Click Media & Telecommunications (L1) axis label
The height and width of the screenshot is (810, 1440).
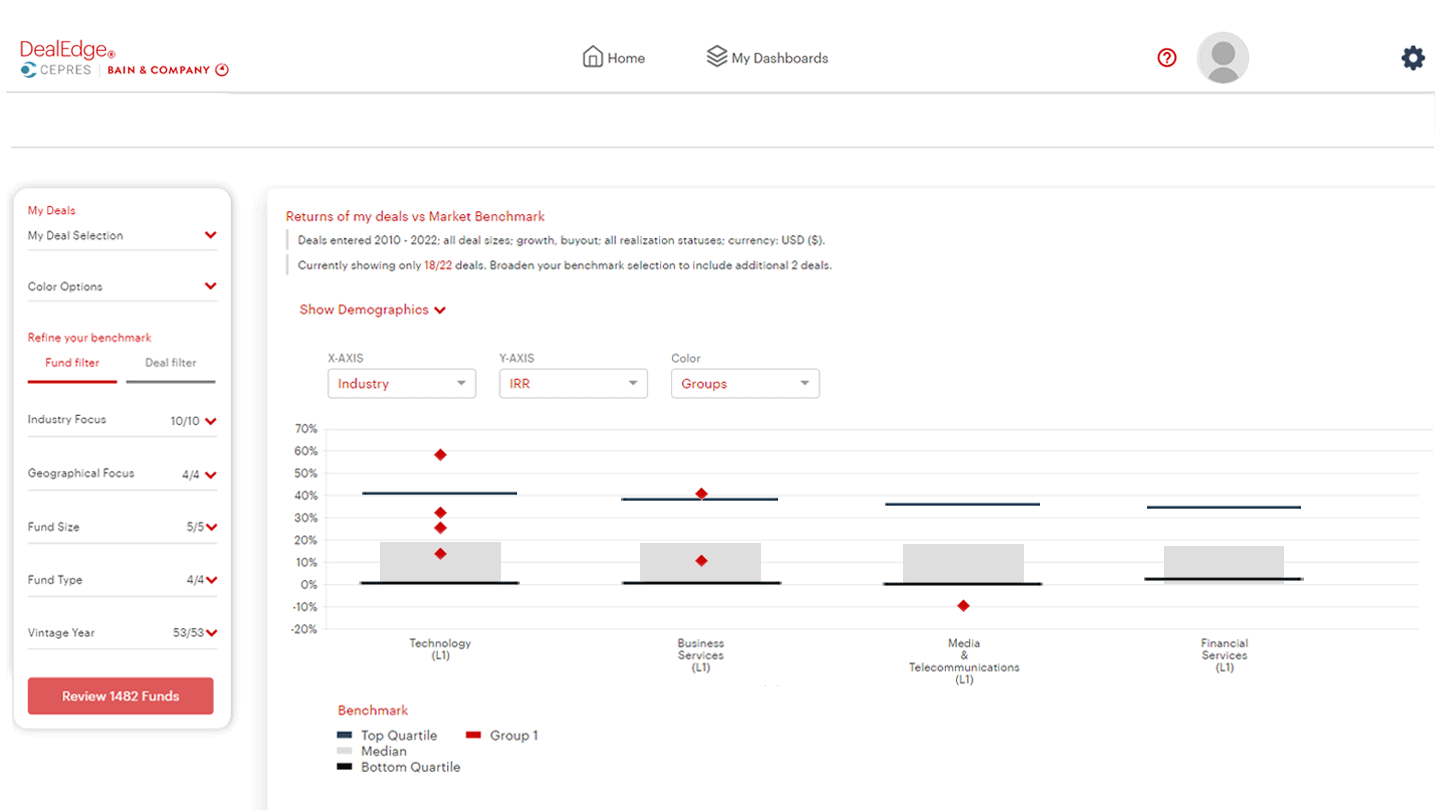964,662
